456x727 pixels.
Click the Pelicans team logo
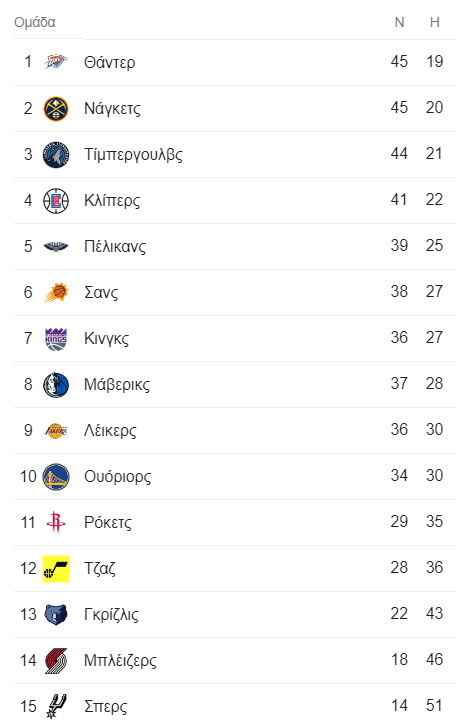(x=56, y=246)
